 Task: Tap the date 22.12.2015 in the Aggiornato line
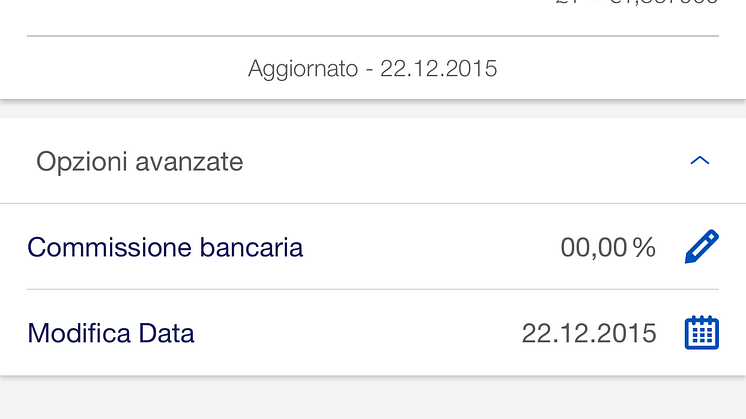(x=439, y=69)
